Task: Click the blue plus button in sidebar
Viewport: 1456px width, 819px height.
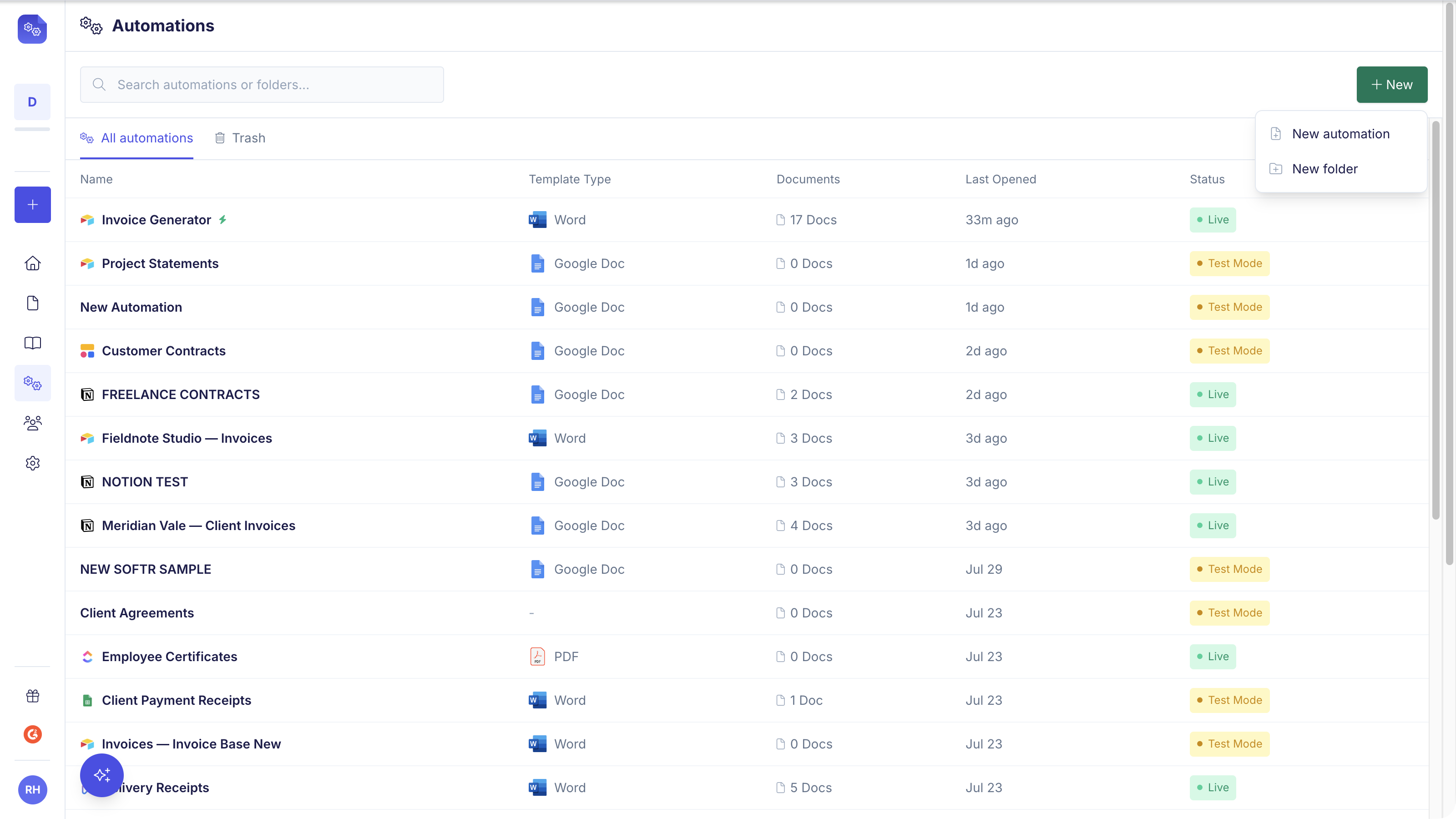Action: (x=32, y=205)
